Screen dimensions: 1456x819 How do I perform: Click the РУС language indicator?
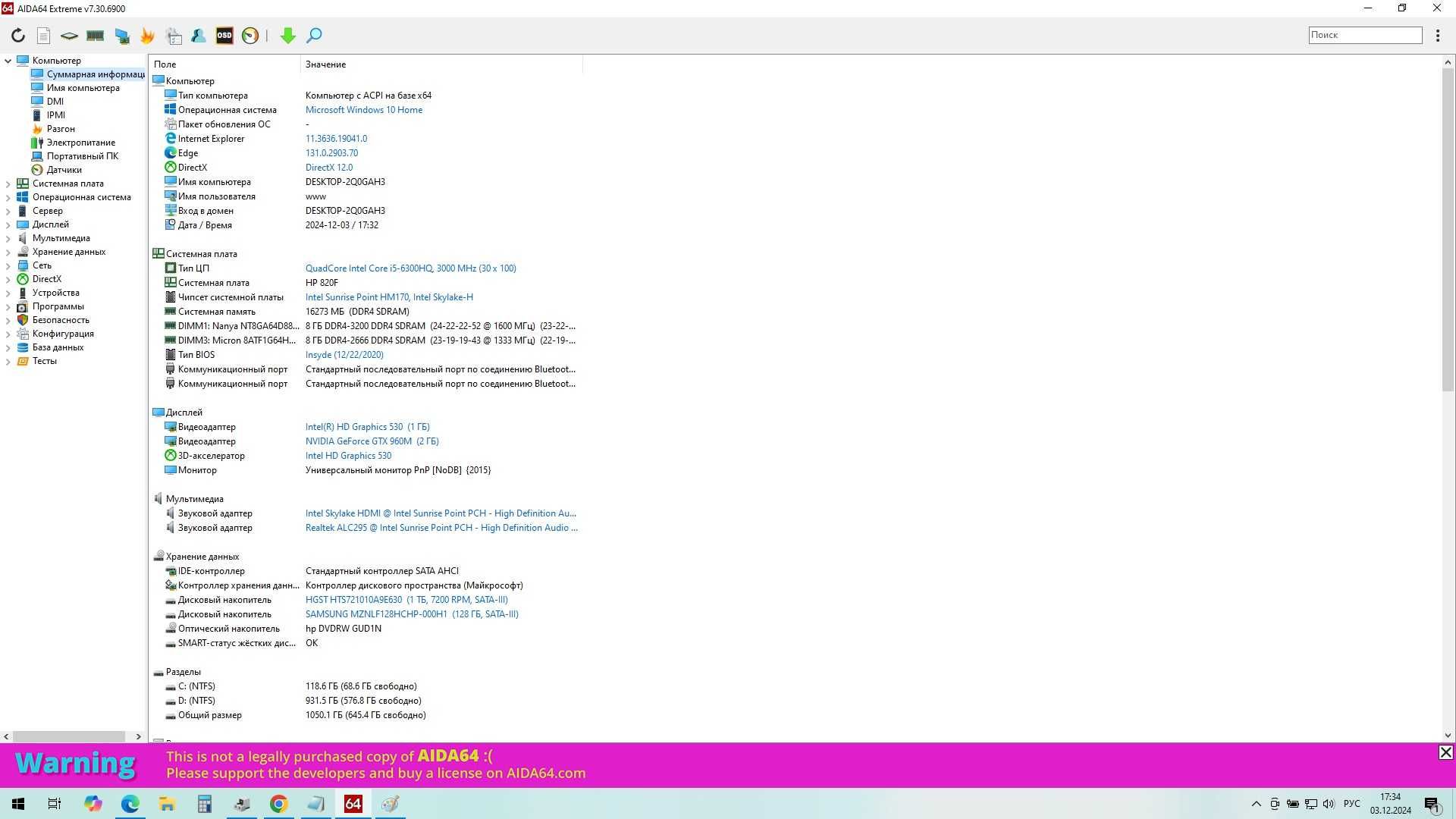click(x=1351, y=804)
